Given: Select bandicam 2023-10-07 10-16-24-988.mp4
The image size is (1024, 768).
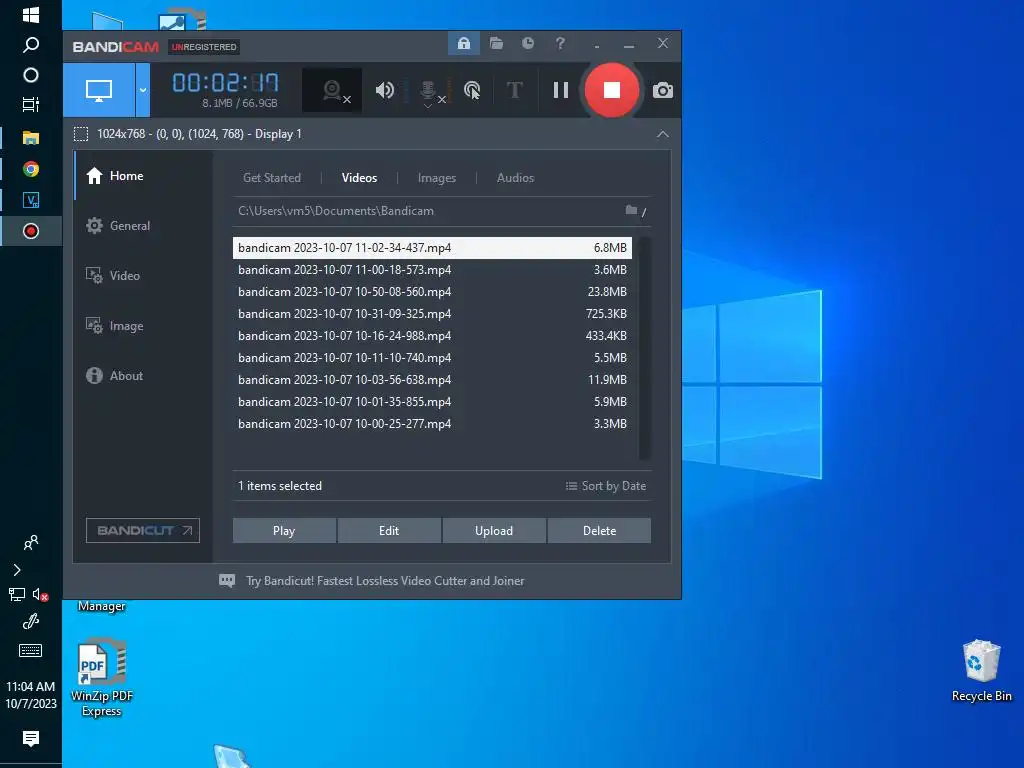Looking at the screenshot, I should point(432,336).
